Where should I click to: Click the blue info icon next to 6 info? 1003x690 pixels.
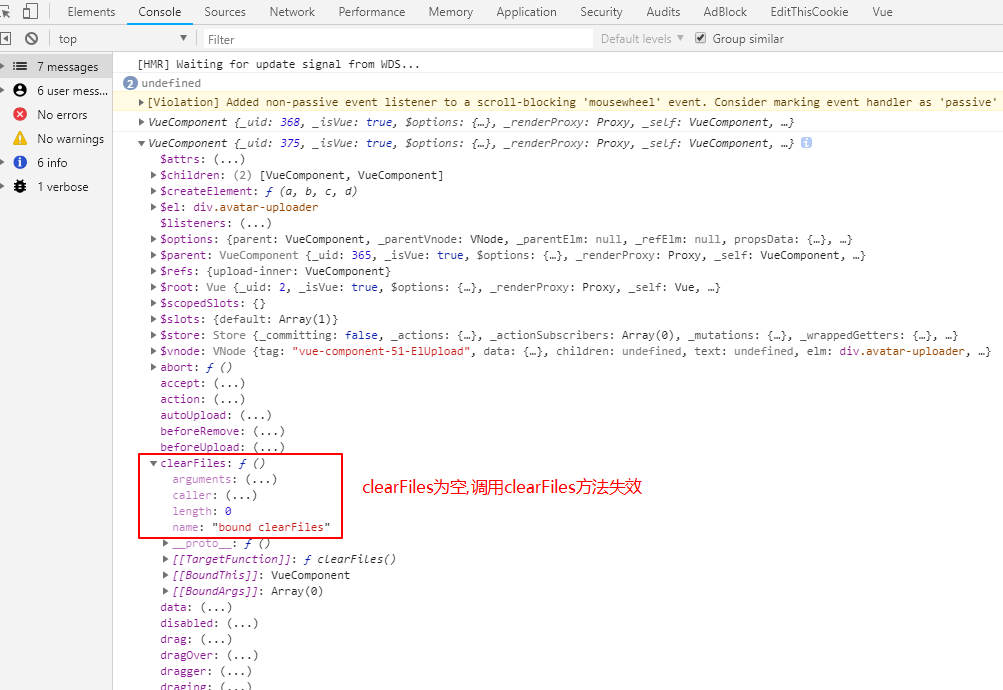click(x=22, y=162)
